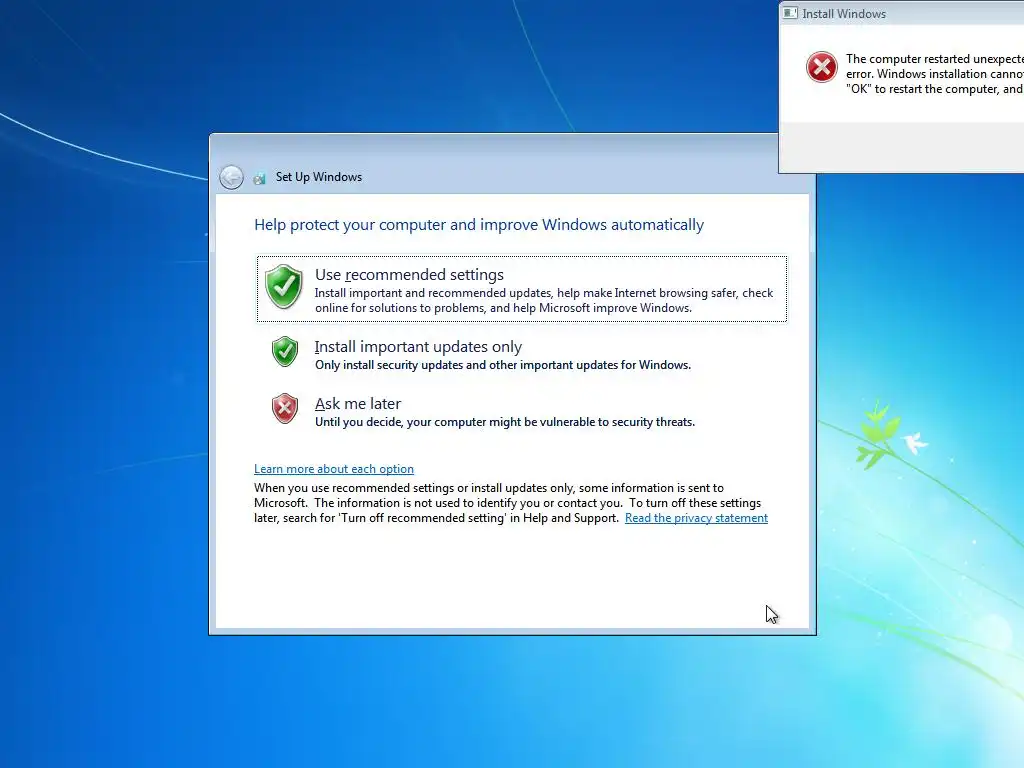Choose Use recommended settings option
Image resolution: width=1024 pixels, height=768 pixels.
click(522, 289)
